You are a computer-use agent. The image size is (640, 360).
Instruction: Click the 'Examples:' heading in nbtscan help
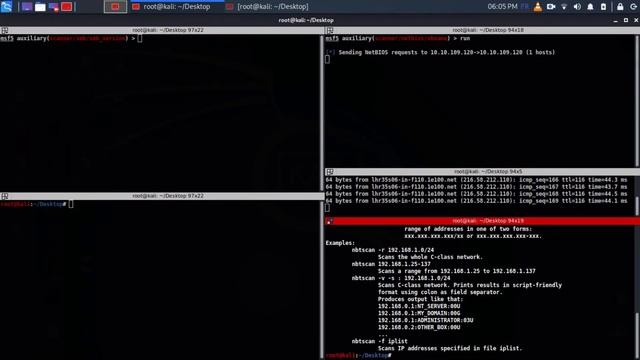[340, 243]
